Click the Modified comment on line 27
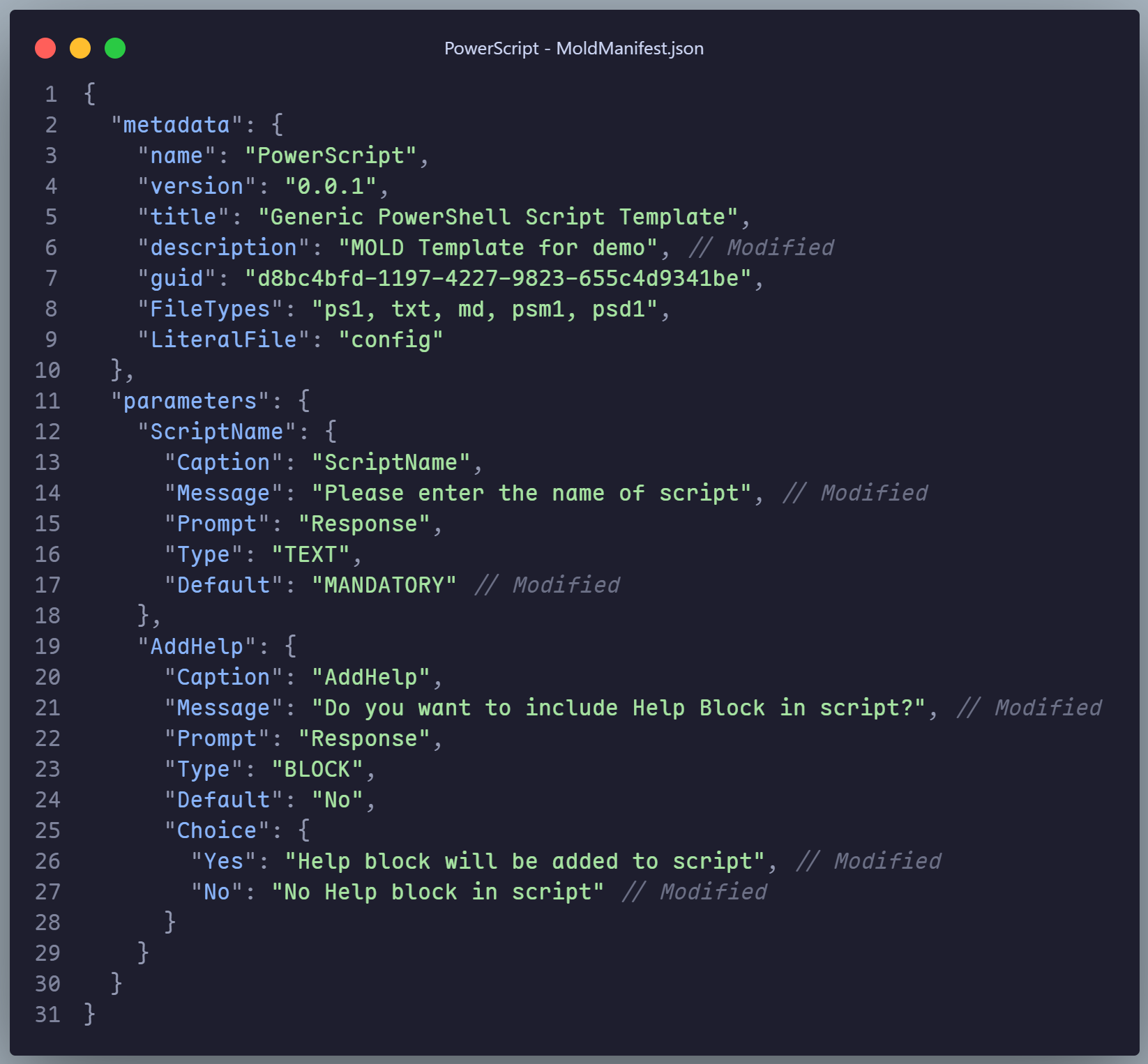The image size is (1148, 1064). pos(694,892)
